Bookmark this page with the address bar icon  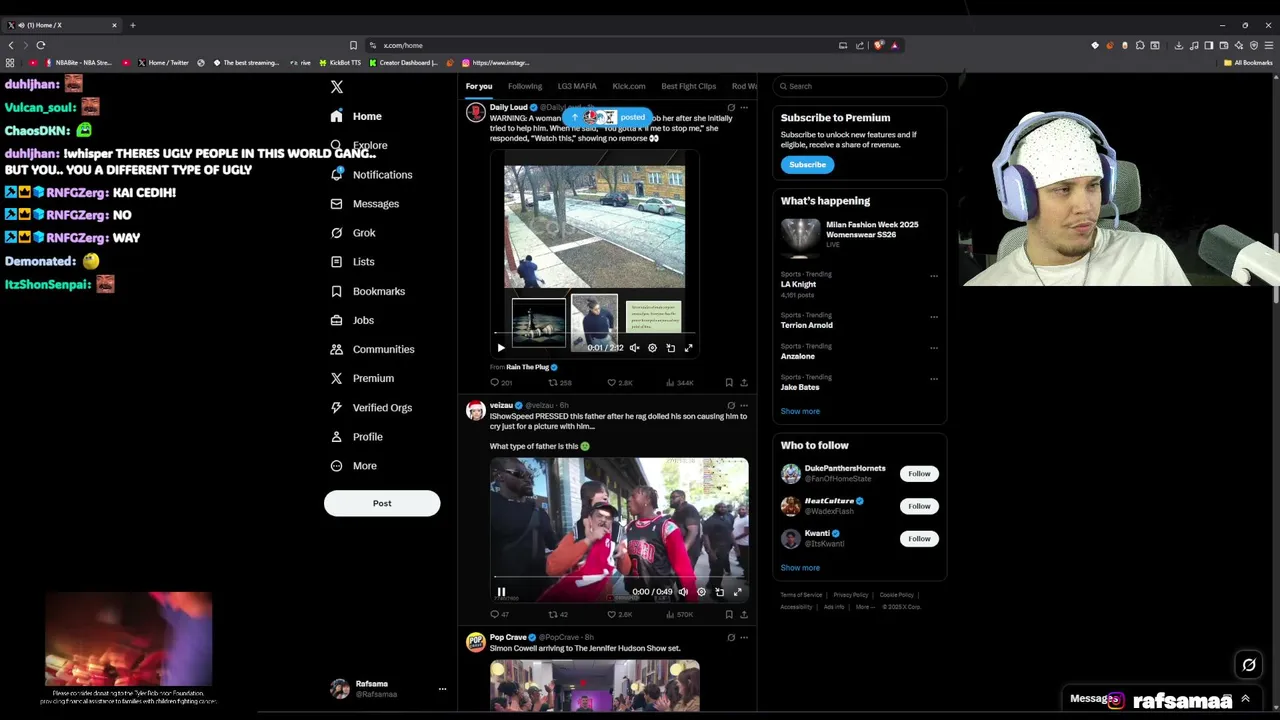pos(353,45)
